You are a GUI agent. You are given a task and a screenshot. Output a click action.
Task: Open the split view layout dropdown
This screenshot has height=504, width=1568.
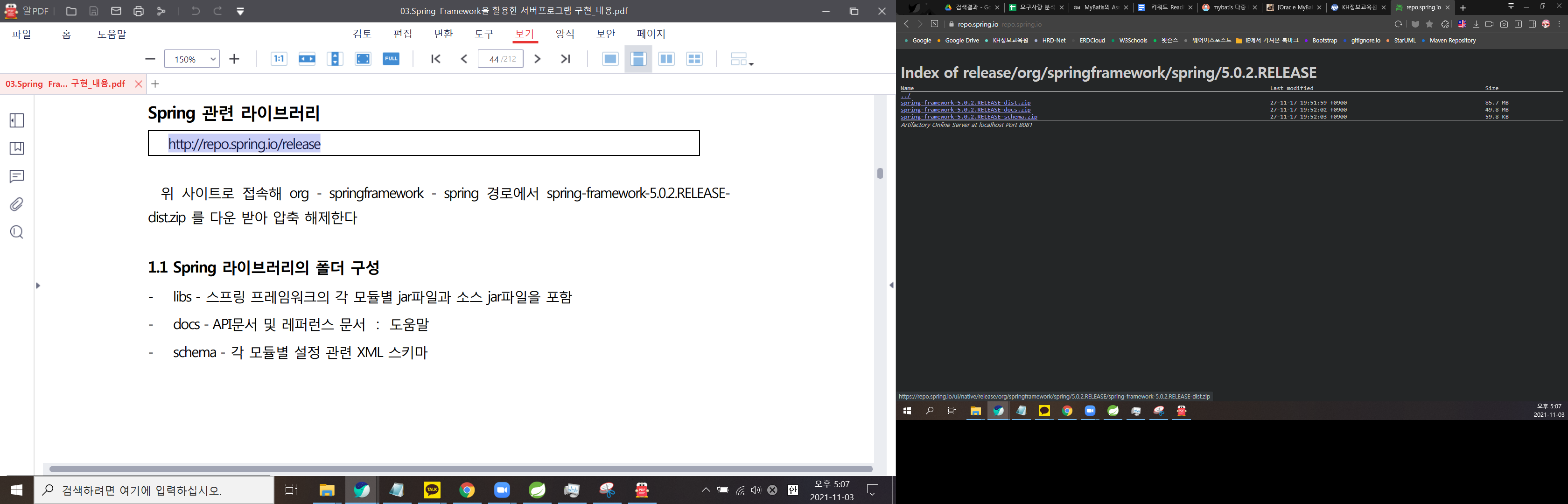tap(742, 59)
